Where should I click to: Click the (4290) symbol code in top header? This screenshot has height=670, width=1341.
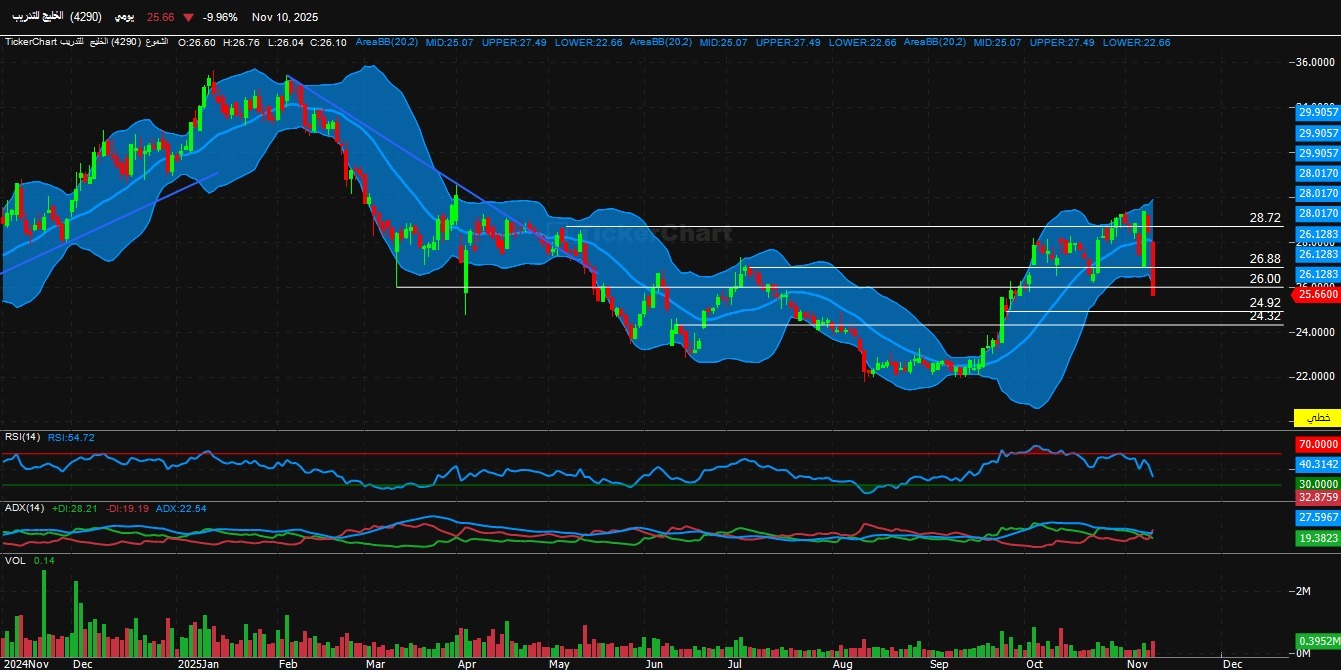(x=86, y=17)
